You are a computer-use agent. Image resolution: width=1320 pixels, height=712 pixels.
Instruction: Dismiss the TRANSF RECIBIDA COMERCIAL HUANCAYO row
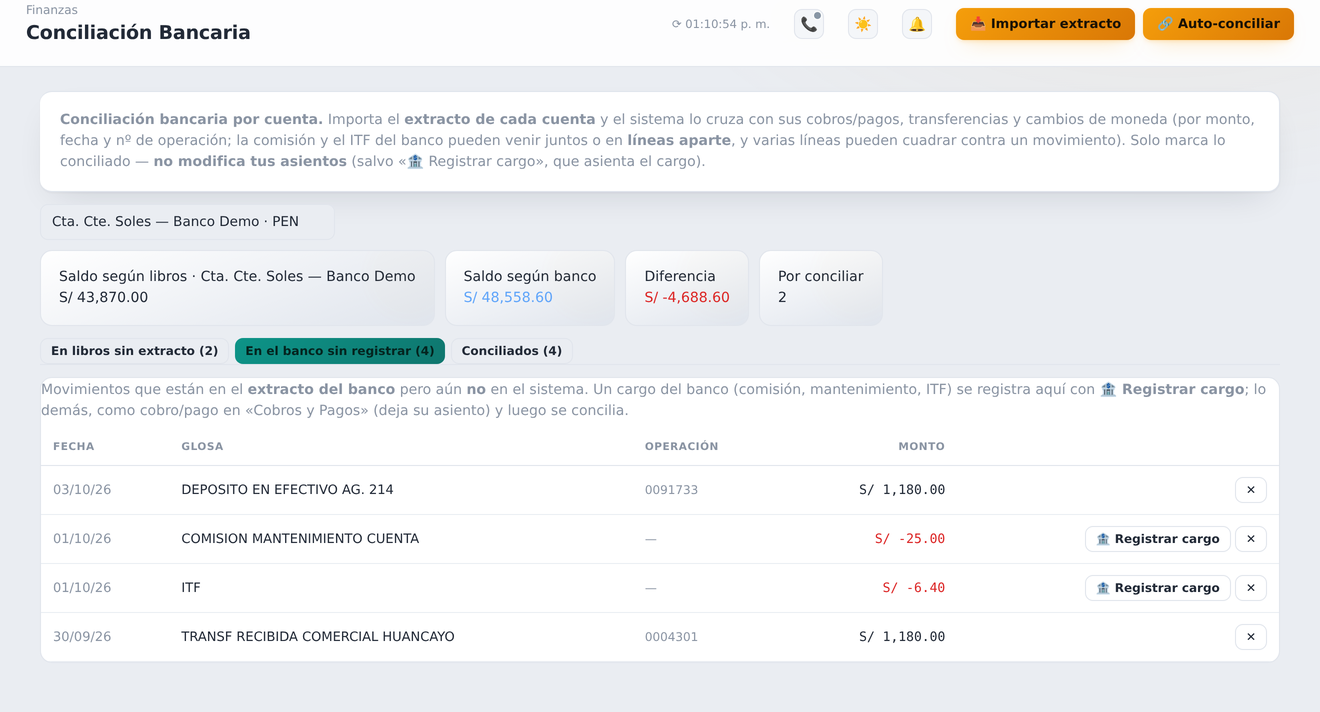click(x=1251, y=637)
